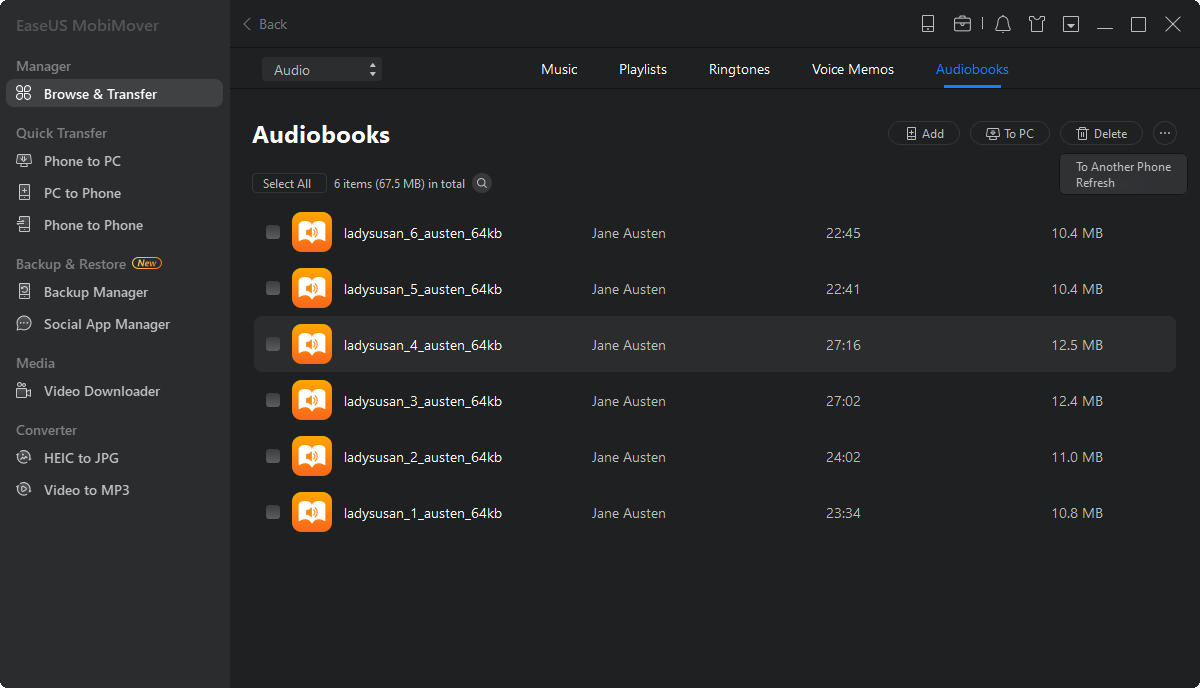Click Jane Austen in the ladysusan_1 row
Image resolution: width=1200 pixels, height=688 pixels.
point(629,513)
